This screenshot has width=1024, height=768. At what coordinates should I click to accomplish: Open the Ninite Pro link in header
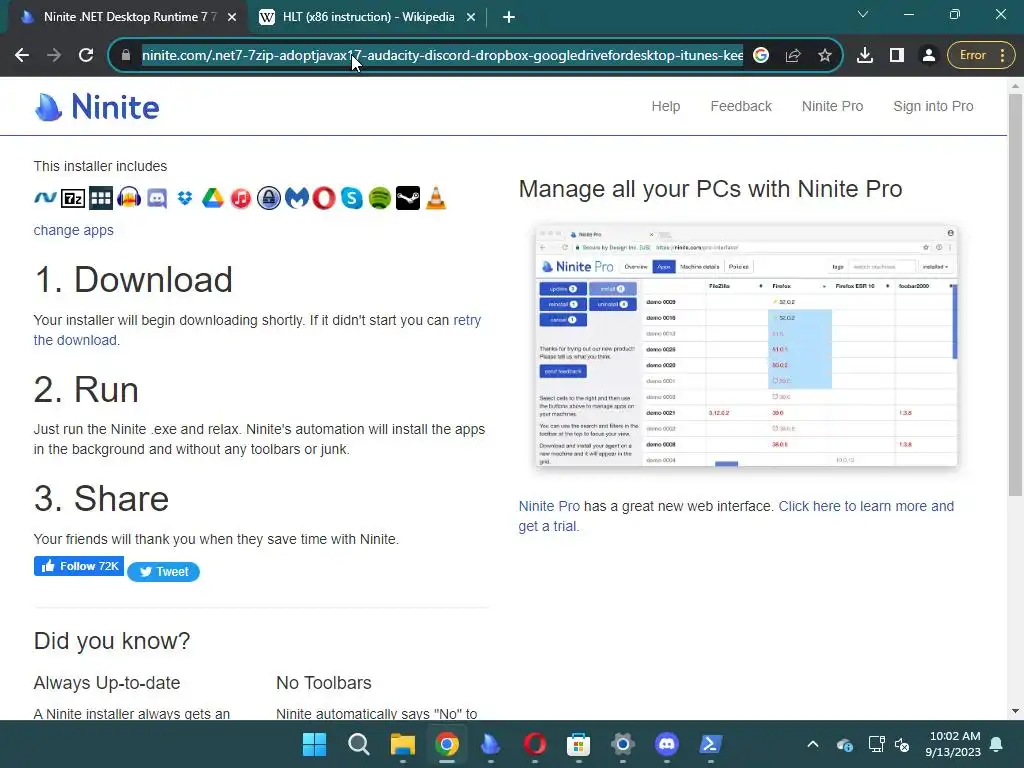[x=832, y=106]
